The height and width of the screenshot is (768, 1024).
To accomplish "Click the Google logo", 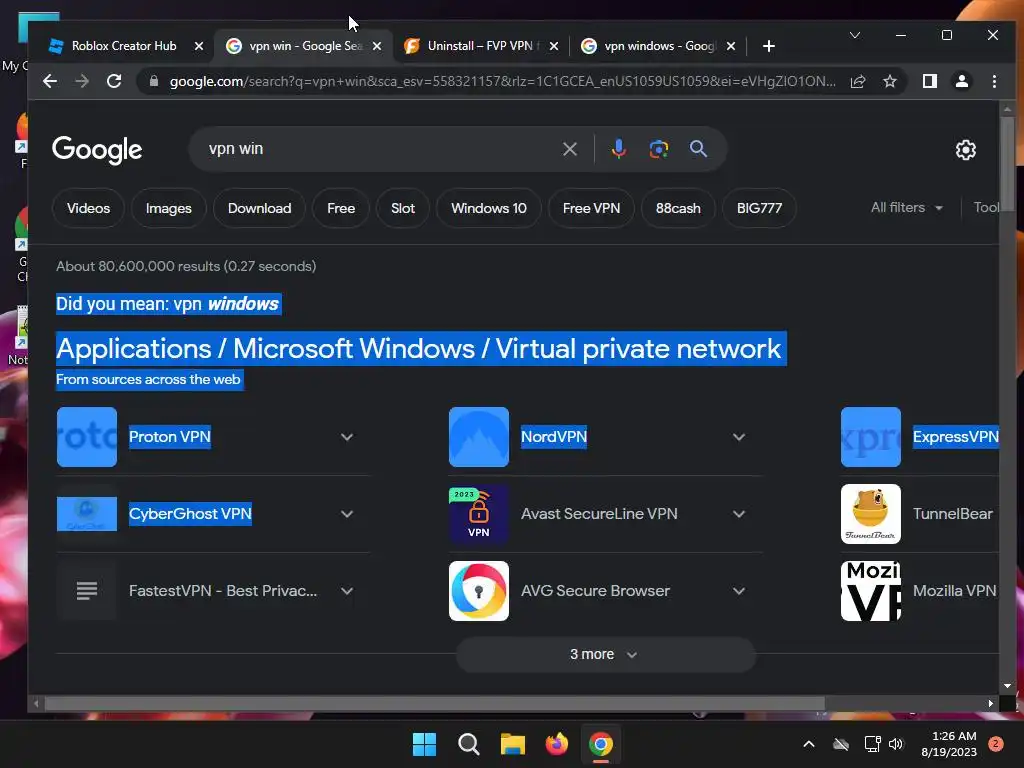I will click(97, 150).
